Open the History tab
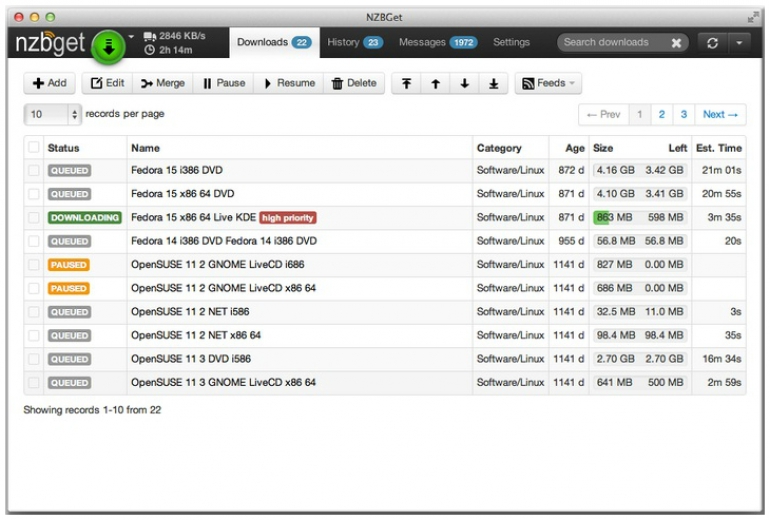Image resolution: width=770 pixels, height=520 pixels. click(x=355, y=42)
